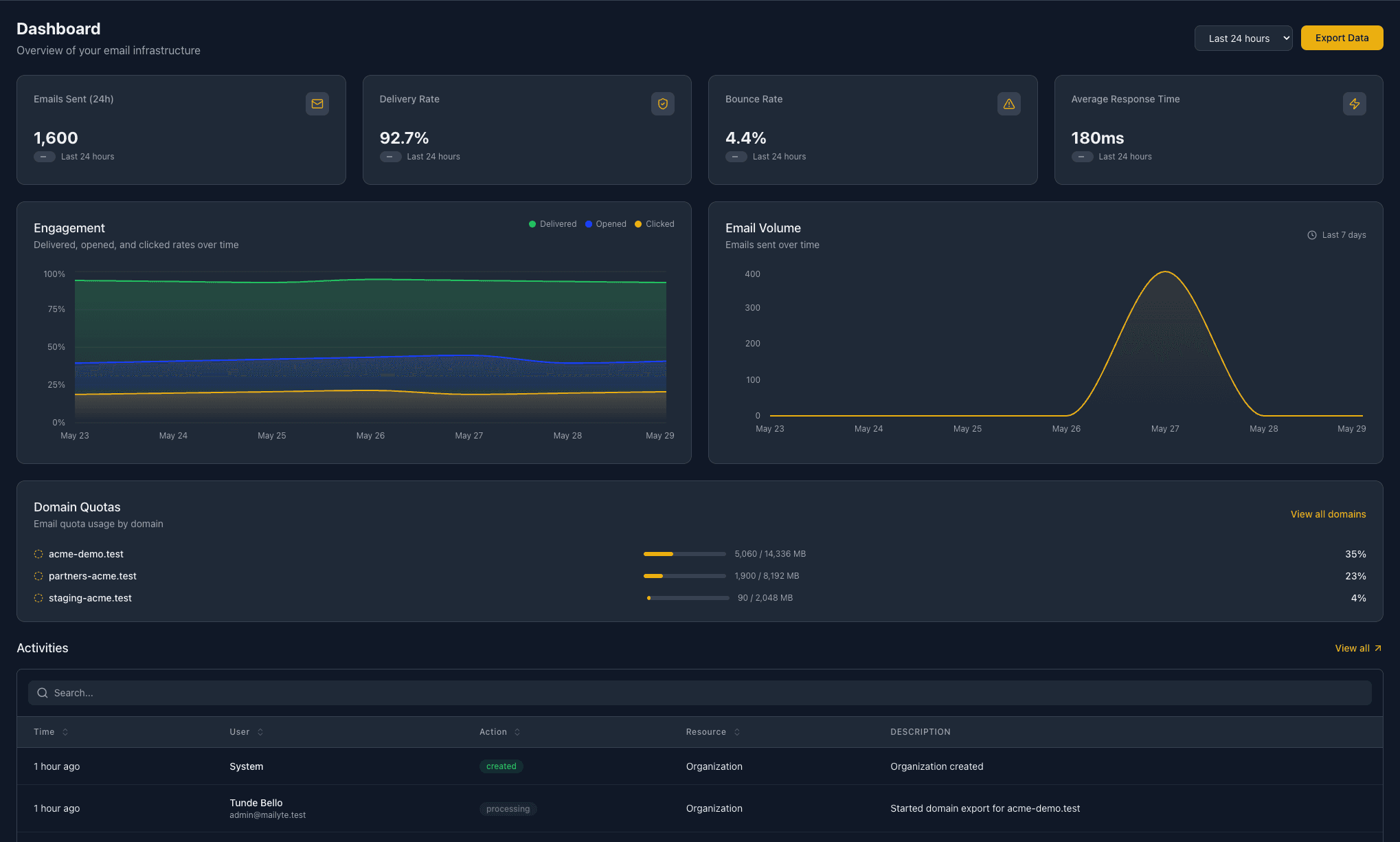Image resolution: width=1400 pixels, height=842 pixels.
Task: Click the clock icon next to Last 7 days
Action: tap(1312, 235)
